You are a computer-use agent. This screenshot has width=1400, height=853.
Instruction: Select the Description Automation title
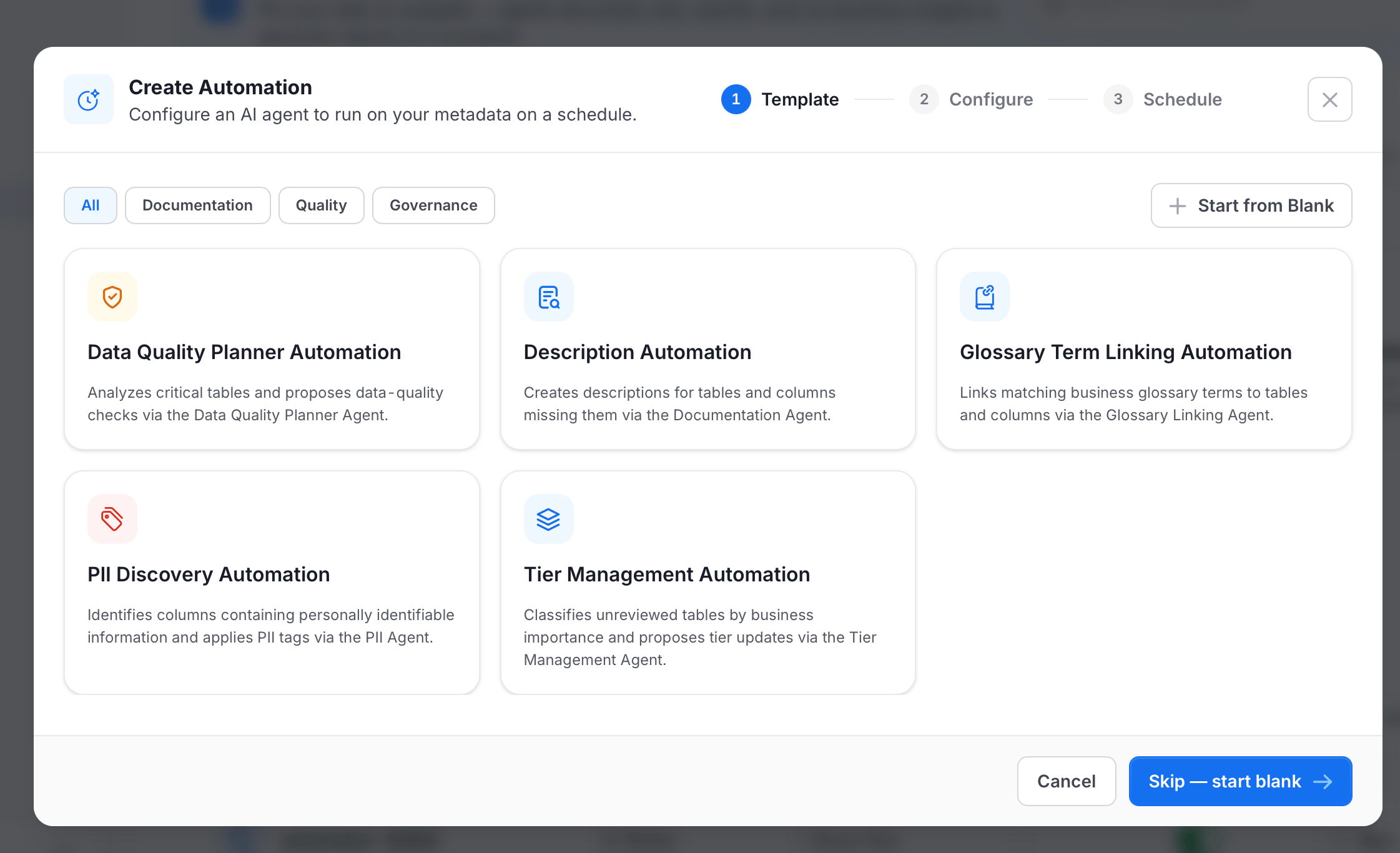638,352
